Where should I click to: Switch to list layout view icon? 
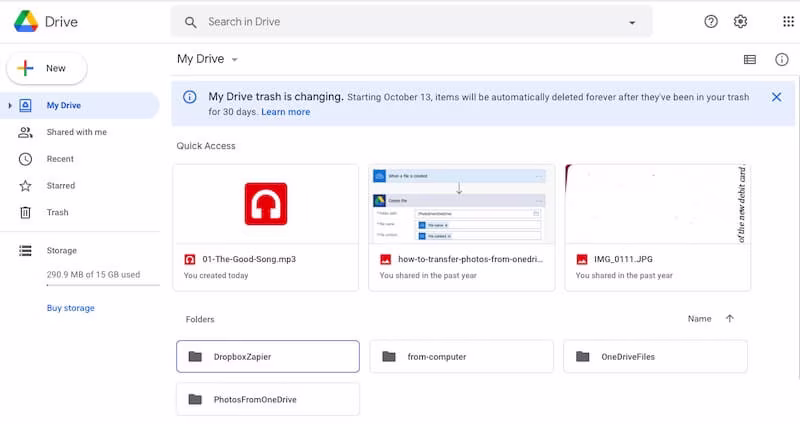[749, 60]
